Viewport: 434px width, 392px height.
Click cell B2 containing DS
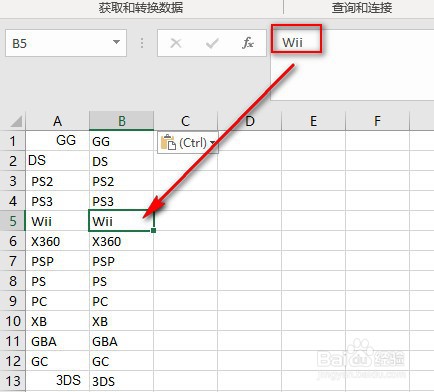(x=122, y=161)
